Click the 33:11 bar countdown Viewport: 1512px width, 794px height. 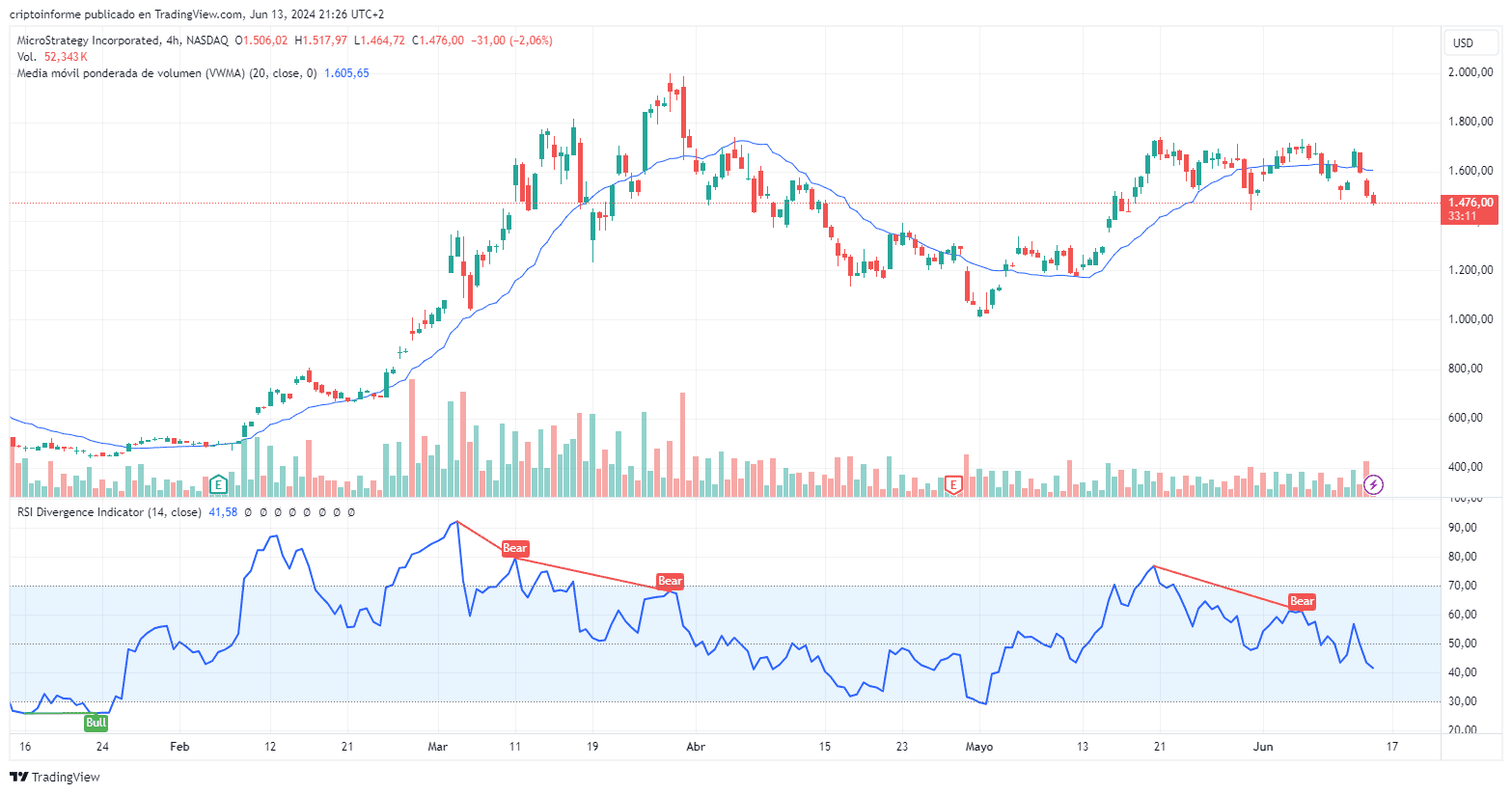coord(1463,216)
